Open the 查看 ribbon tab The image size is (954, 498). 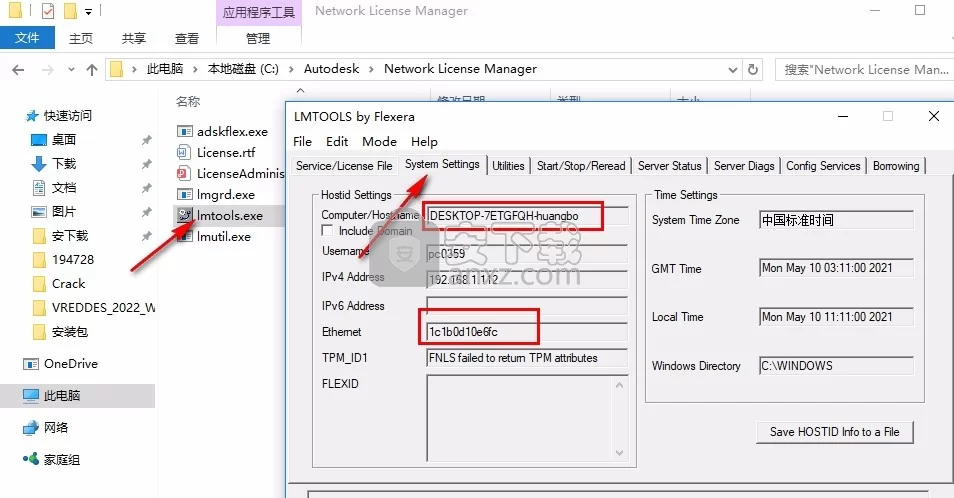(x=187, y=39)
